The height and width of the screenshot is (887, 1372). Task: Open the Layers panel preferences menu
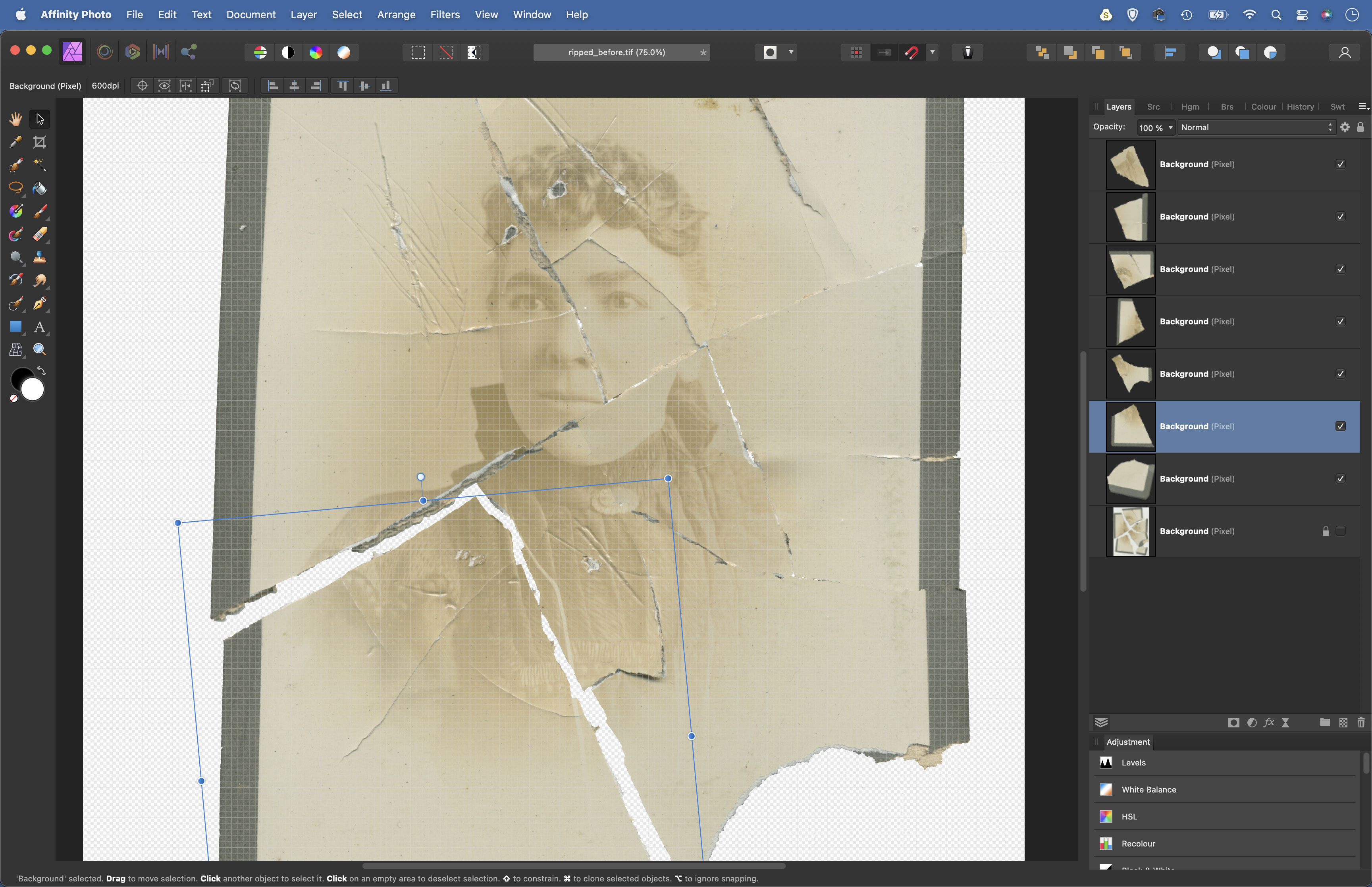coord(1363,106)
